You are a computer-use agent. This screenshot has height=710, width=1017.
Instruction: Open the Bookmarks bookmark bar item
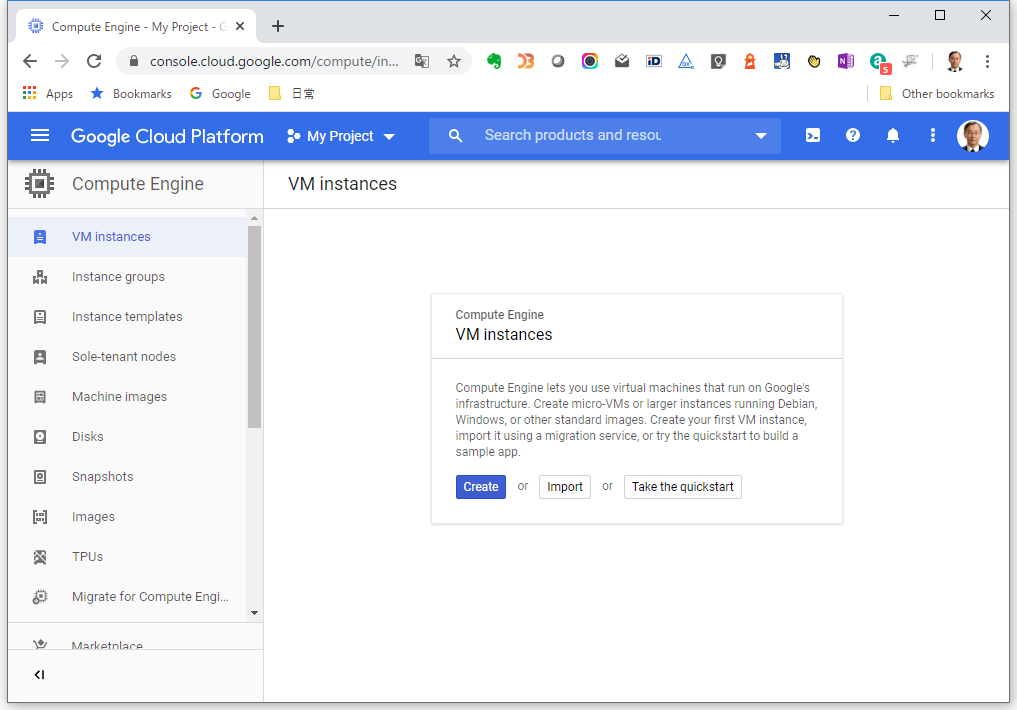[x=132, y=94]
